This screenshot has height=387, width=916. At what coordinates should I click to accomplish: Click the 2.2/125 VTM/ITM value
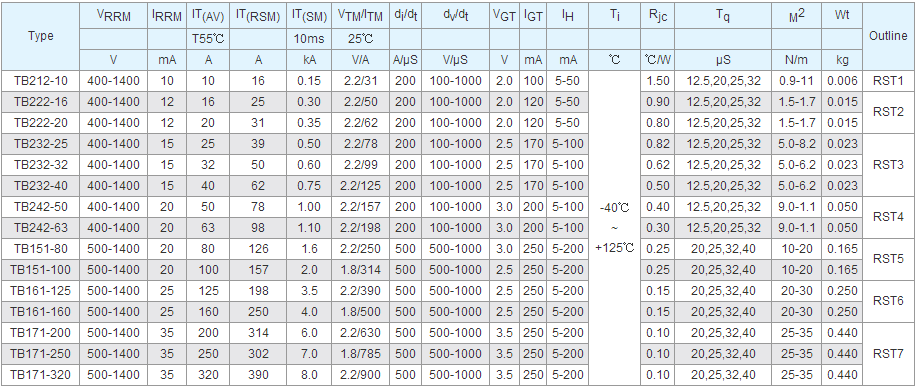tap(360, 186)
